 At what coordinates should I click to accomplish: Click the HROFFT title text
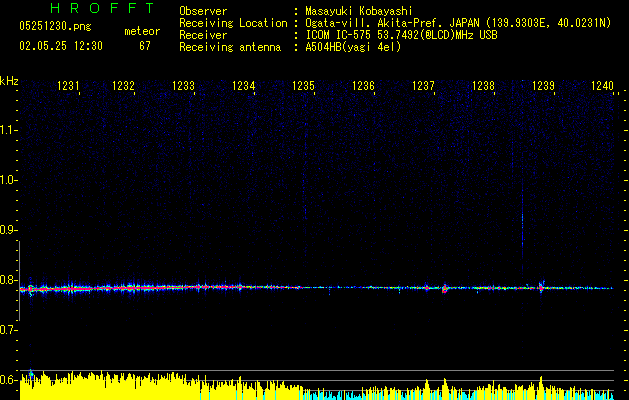[102, 8]
